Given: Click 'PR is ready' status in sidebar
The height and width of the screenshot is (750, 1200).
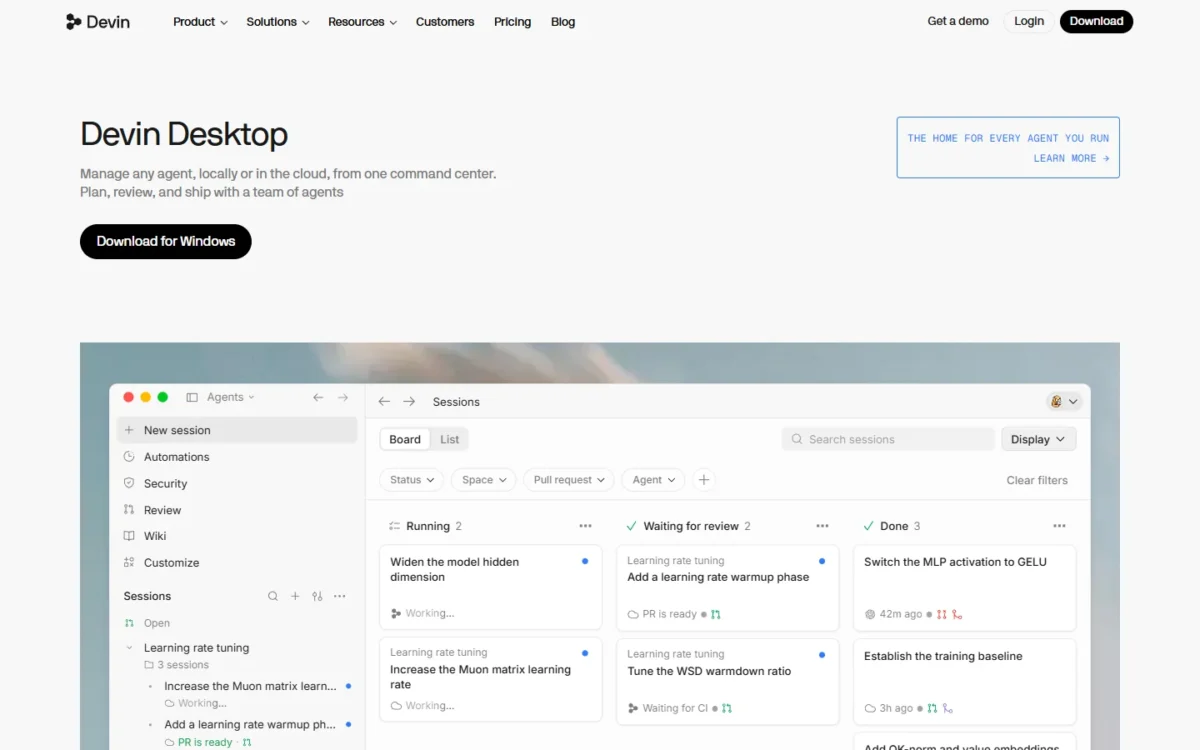Looking at the screenshot, I should (x=205, y=743).
